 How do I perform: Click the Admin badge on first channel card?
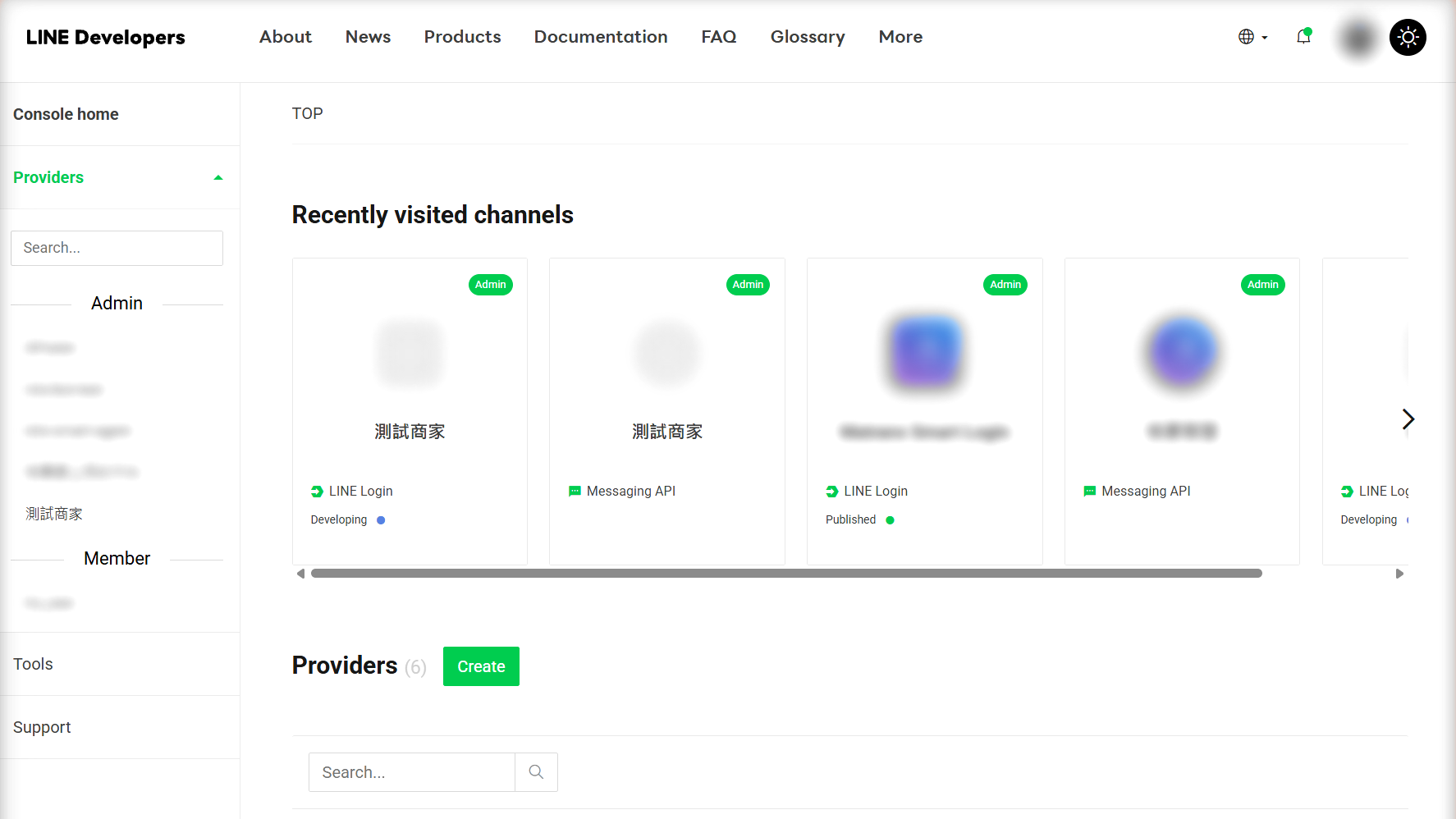point(491,285)
